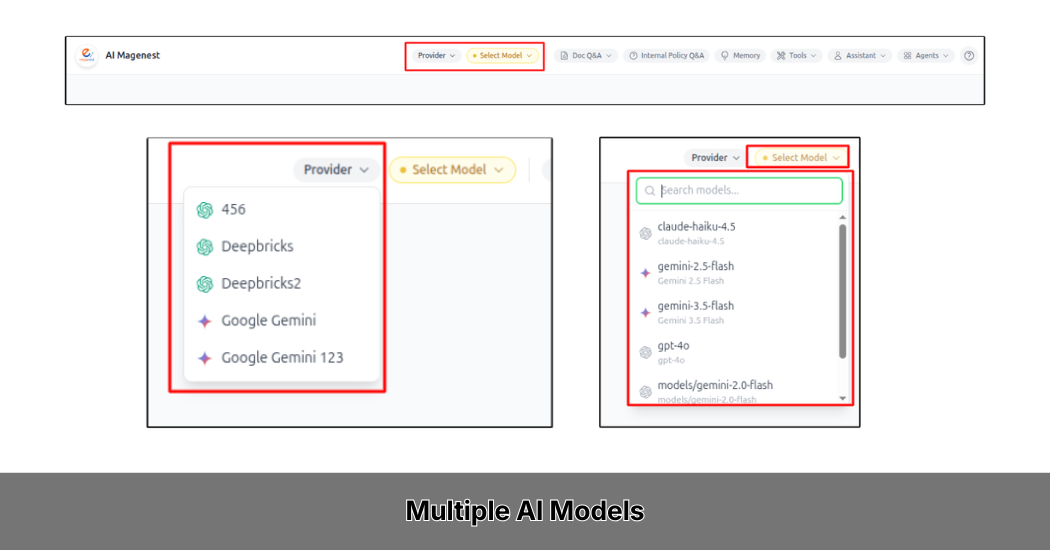Select the Google Gemini 123 provider
The width and height of the screenshot is (1050, 550).
coord(282,358)
